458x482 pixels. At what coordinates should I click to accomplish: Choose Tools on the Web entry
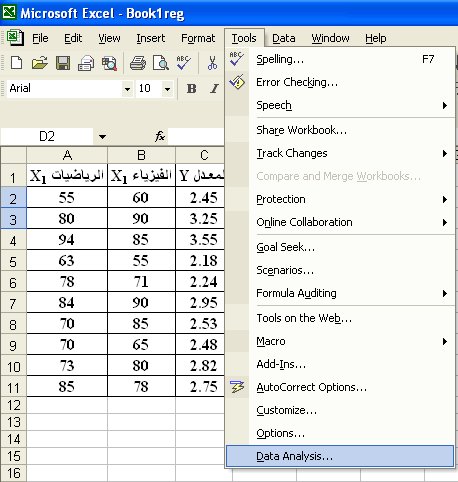click(340, 318)
